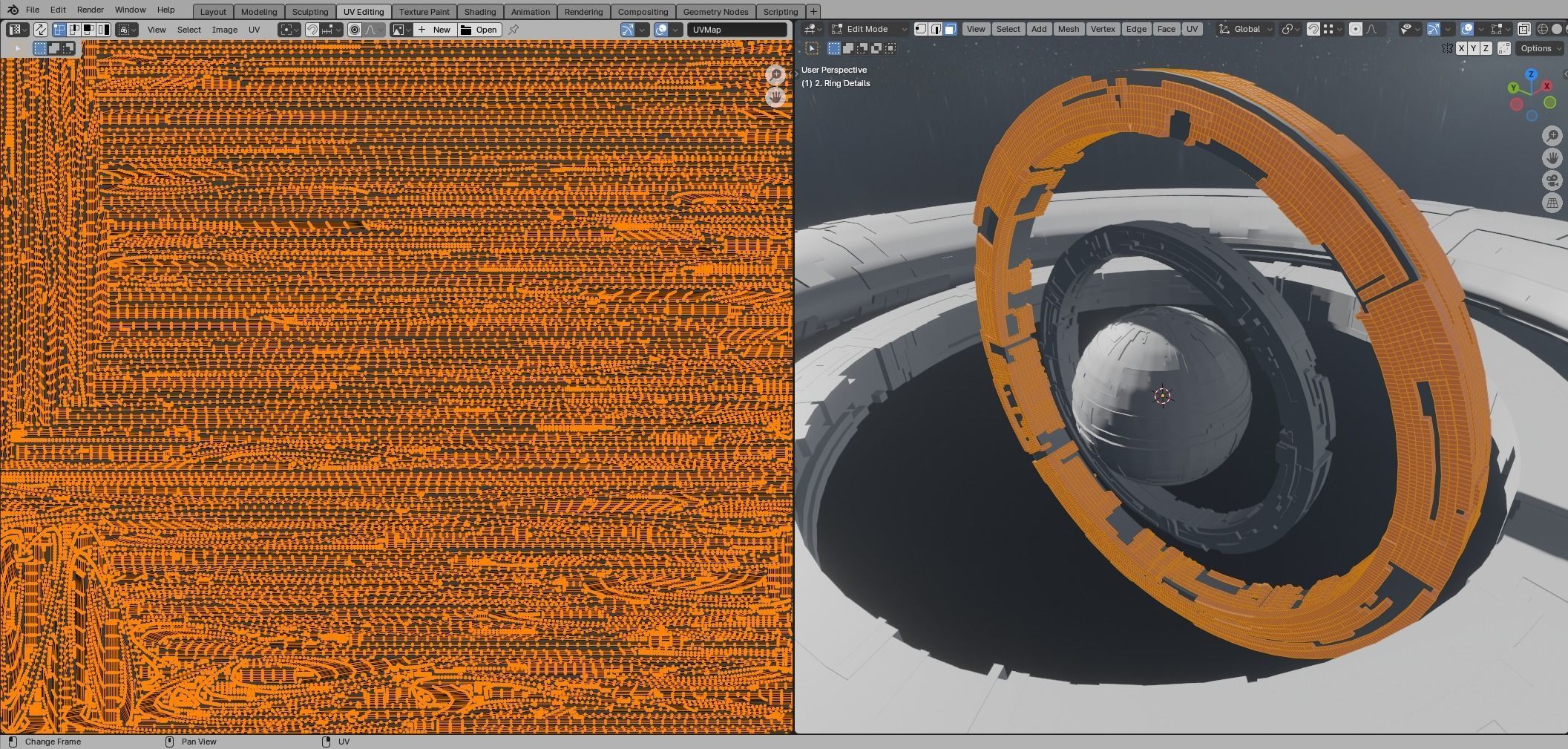This screenshot has height=749, width=1568.
Task: Select UV vertex selection mode
Action: [59, 30]
